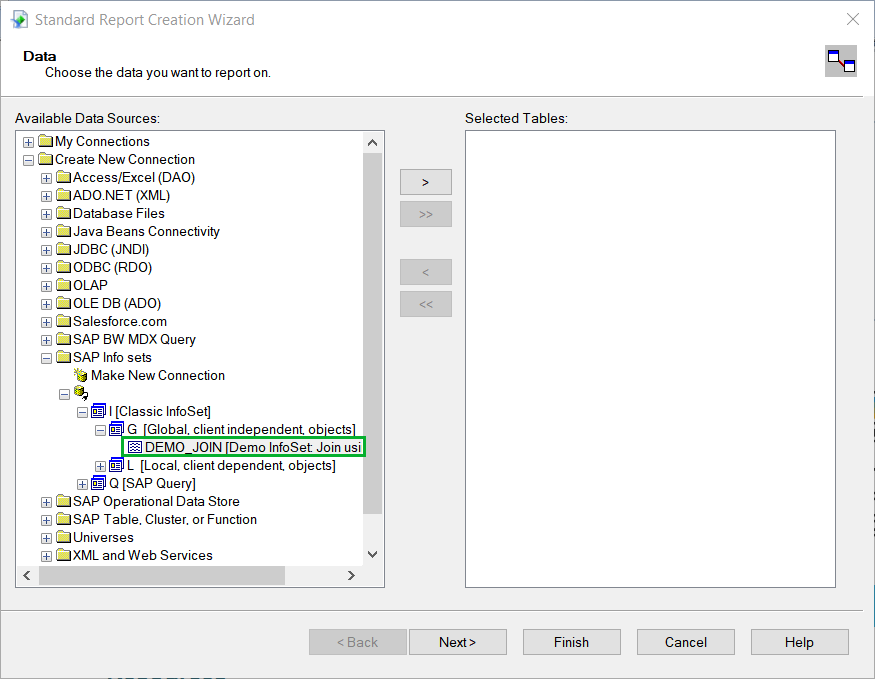Click the L Local objects node icon
This screenshot has height=679, width=875.
(x=117, y=465)
